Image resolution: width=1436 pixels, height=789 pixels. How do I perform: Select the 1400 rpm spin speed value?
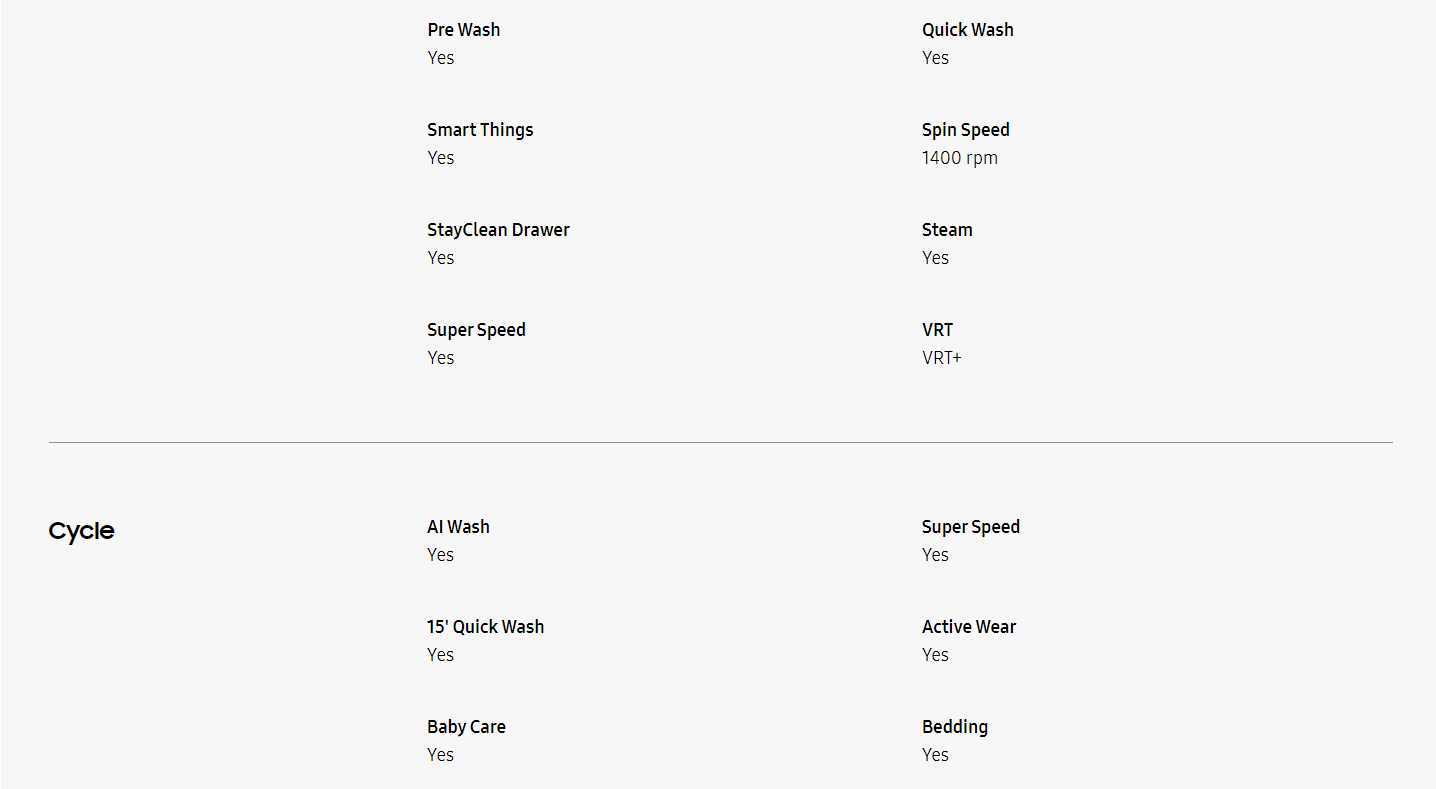(959, 158)
